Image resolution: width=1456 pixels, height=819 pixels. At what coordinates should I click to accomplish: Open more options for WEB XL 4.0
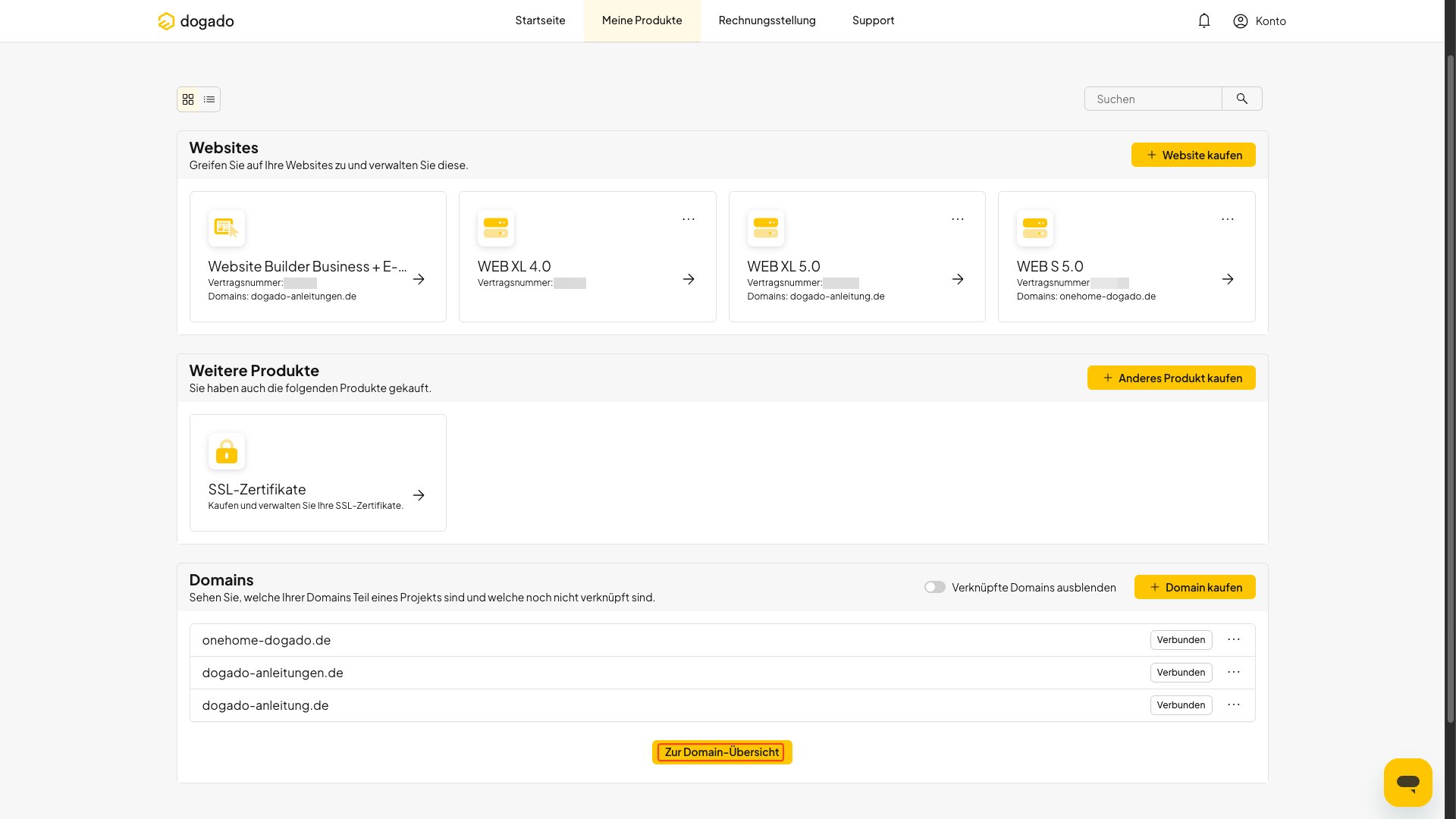click(x=689, y=219)
